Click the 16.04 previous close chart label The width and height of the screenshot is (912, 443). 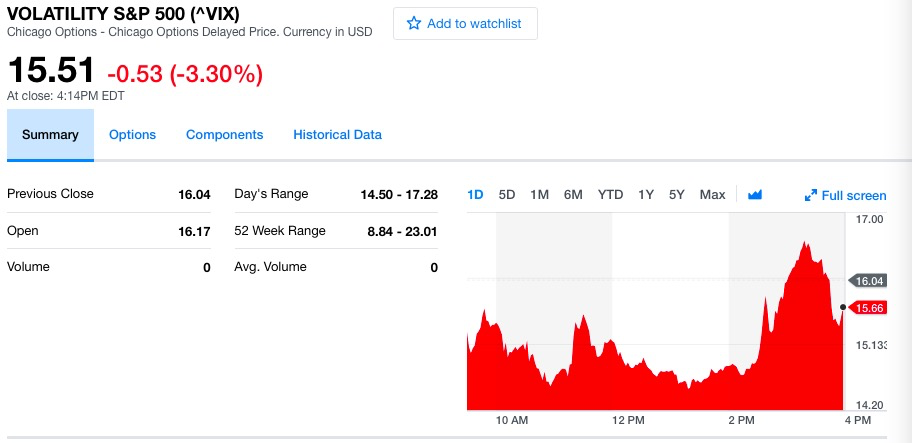[868, 281]
